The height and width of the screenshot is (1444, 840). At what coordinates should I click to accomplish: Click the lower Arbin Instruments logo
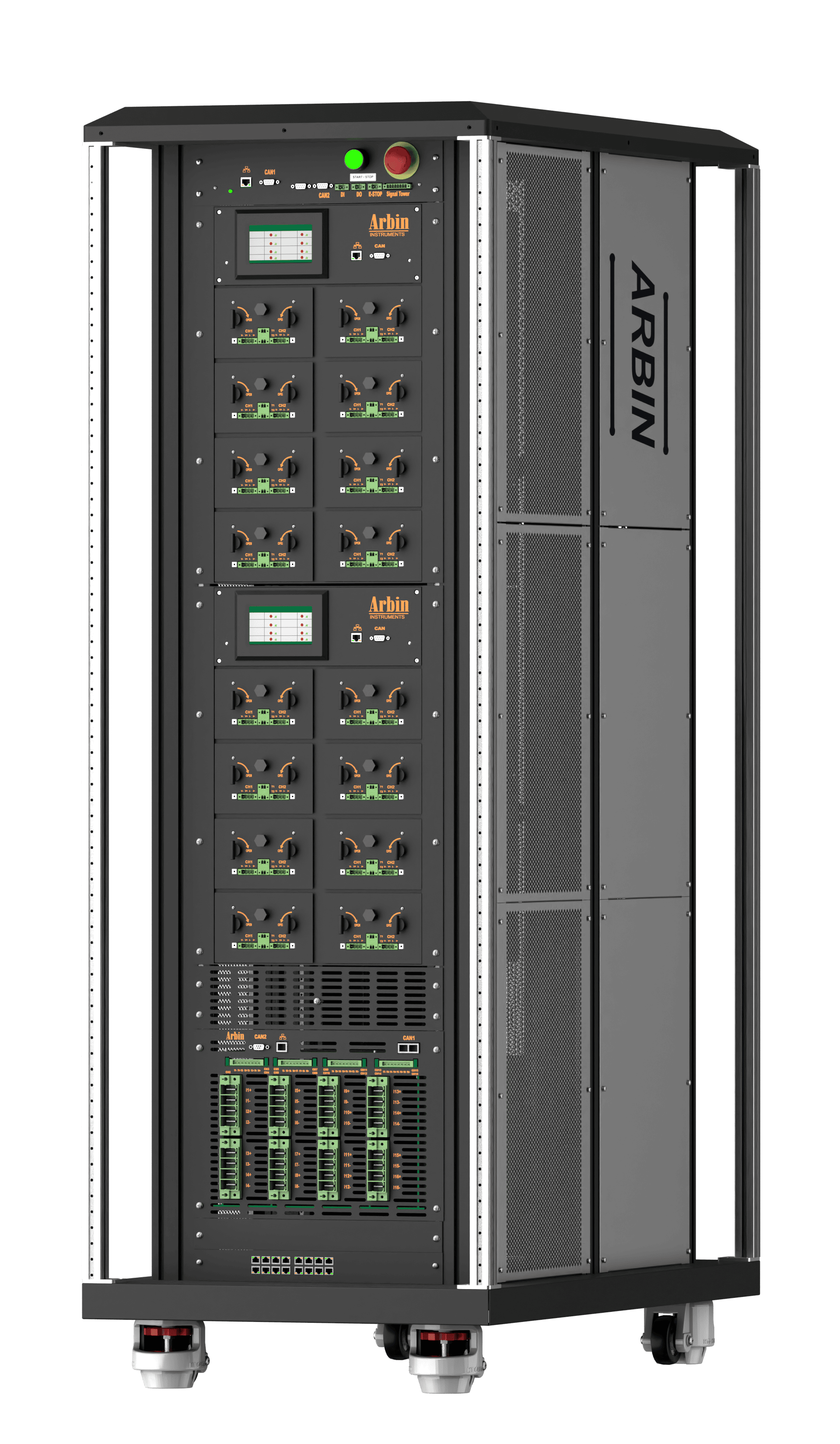click(388, 607)
